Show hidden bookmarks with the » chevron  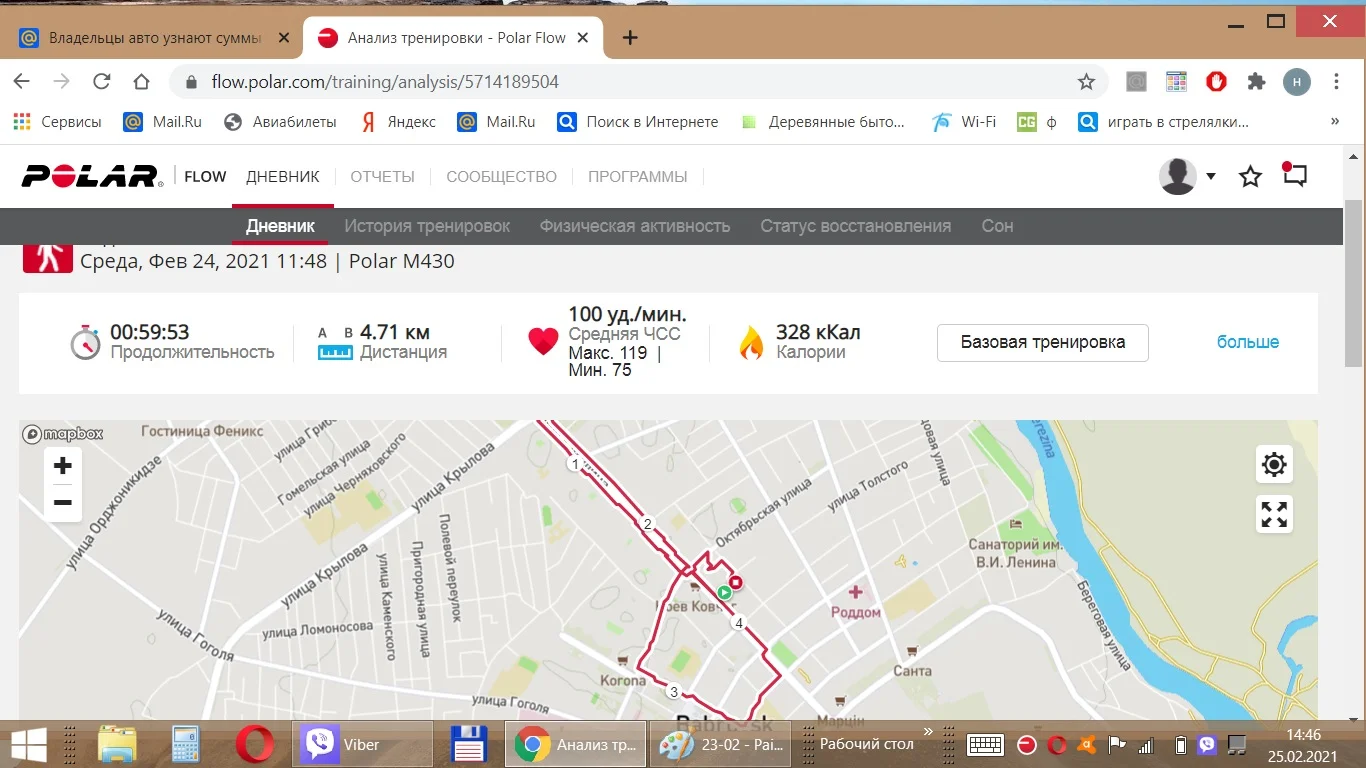(1335, 122)
